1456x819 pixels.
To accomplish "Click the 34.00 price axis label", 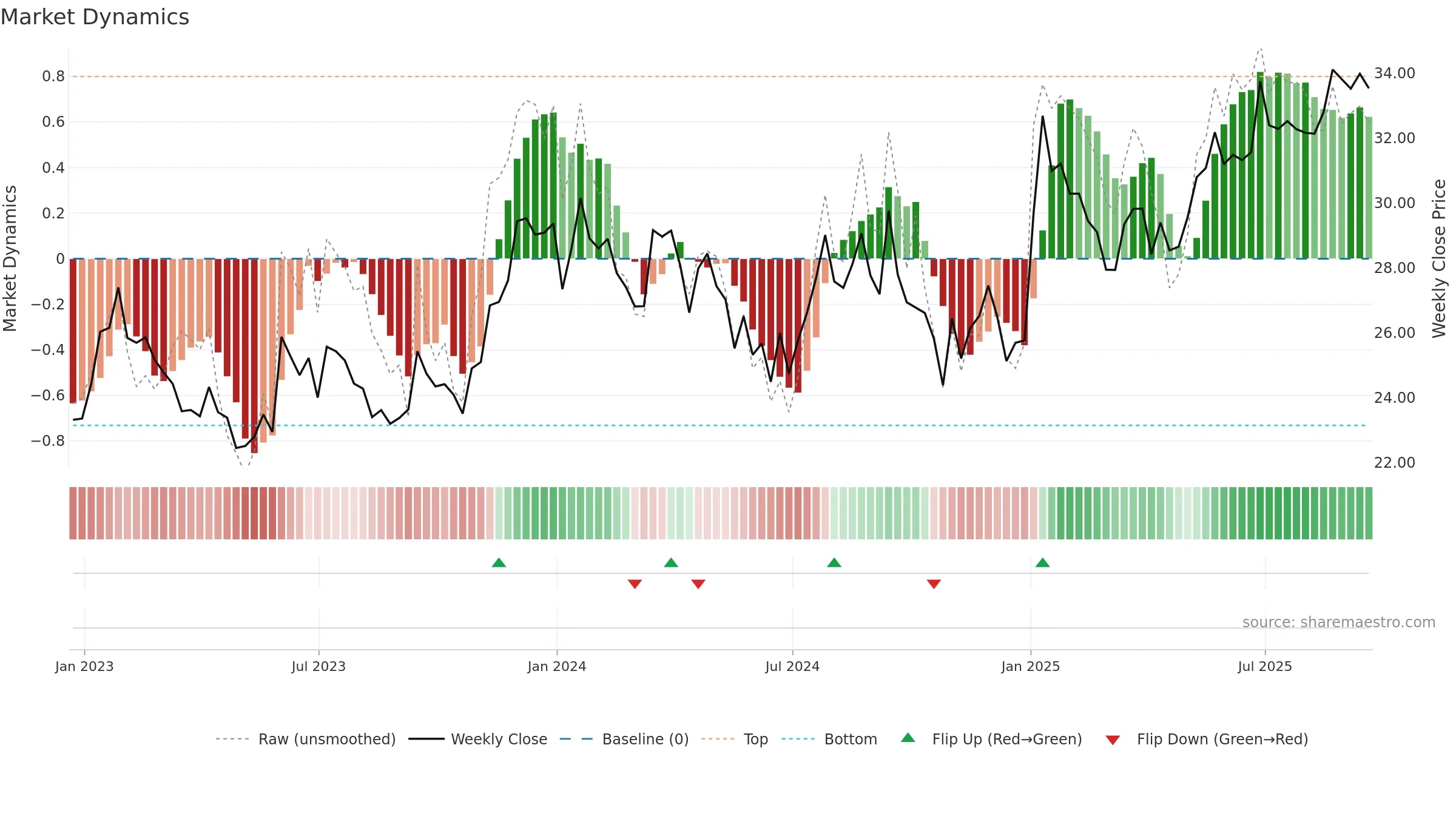I will [x=1395, y=73].
